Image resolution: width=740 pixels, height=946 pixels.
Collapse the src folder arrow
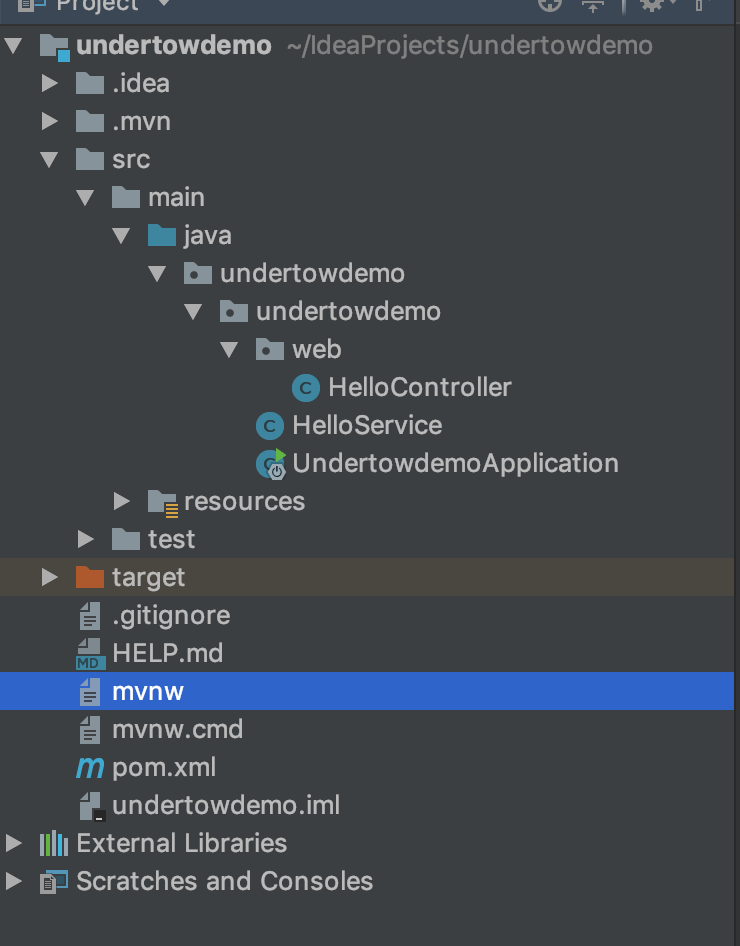(x=50, y=160)
